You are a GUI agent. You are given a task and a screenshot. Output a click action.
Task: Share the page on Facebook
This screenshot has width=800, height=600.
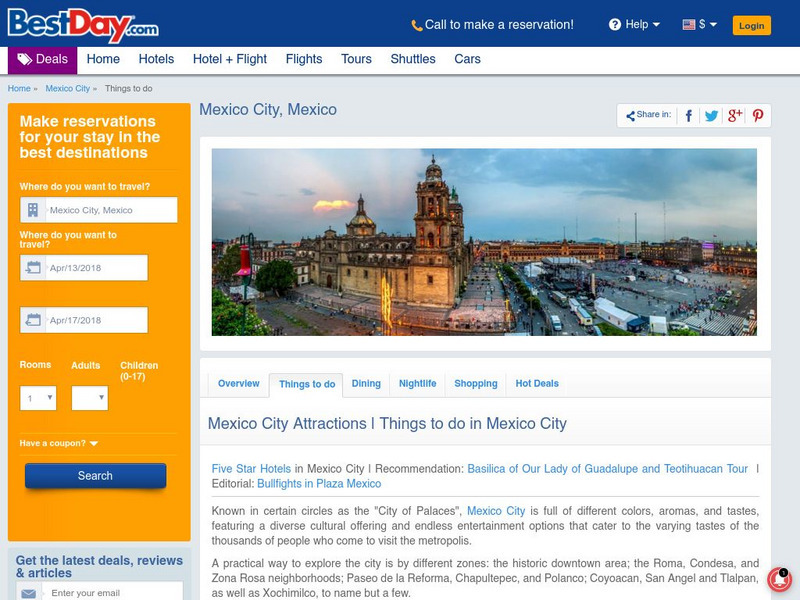pyautogui.click(x=688, y=116)
